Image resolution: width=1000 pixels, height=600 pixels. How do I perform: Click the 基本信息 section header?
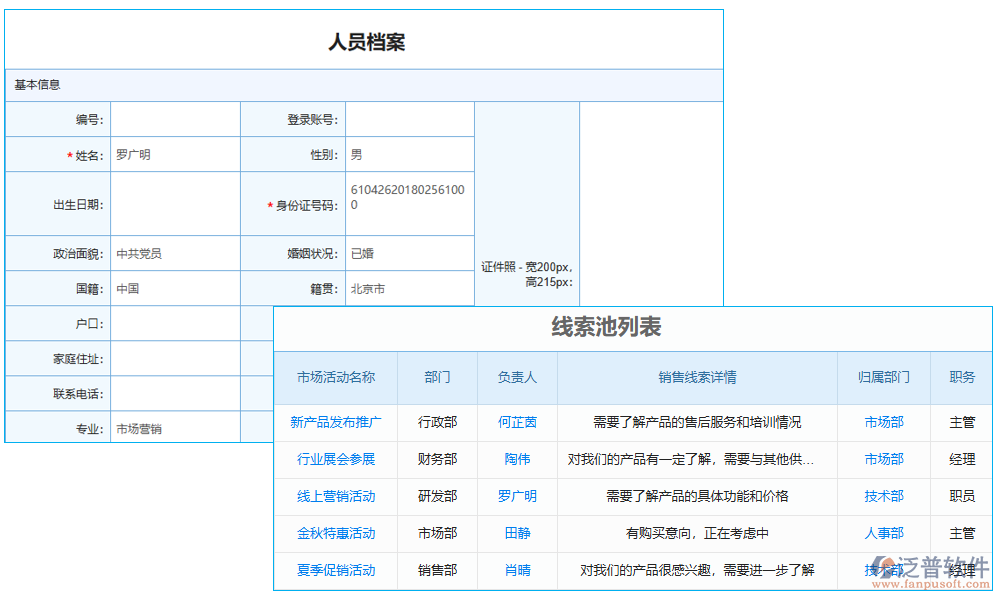38,85
